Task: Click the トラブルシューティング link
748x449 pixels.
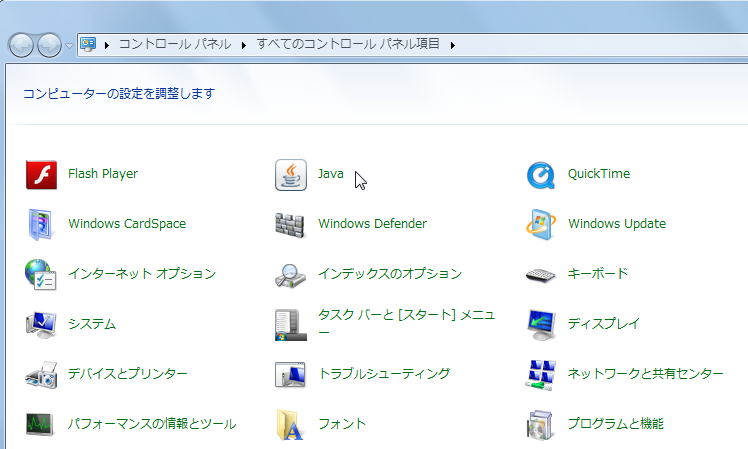Action: pos(384,374)
